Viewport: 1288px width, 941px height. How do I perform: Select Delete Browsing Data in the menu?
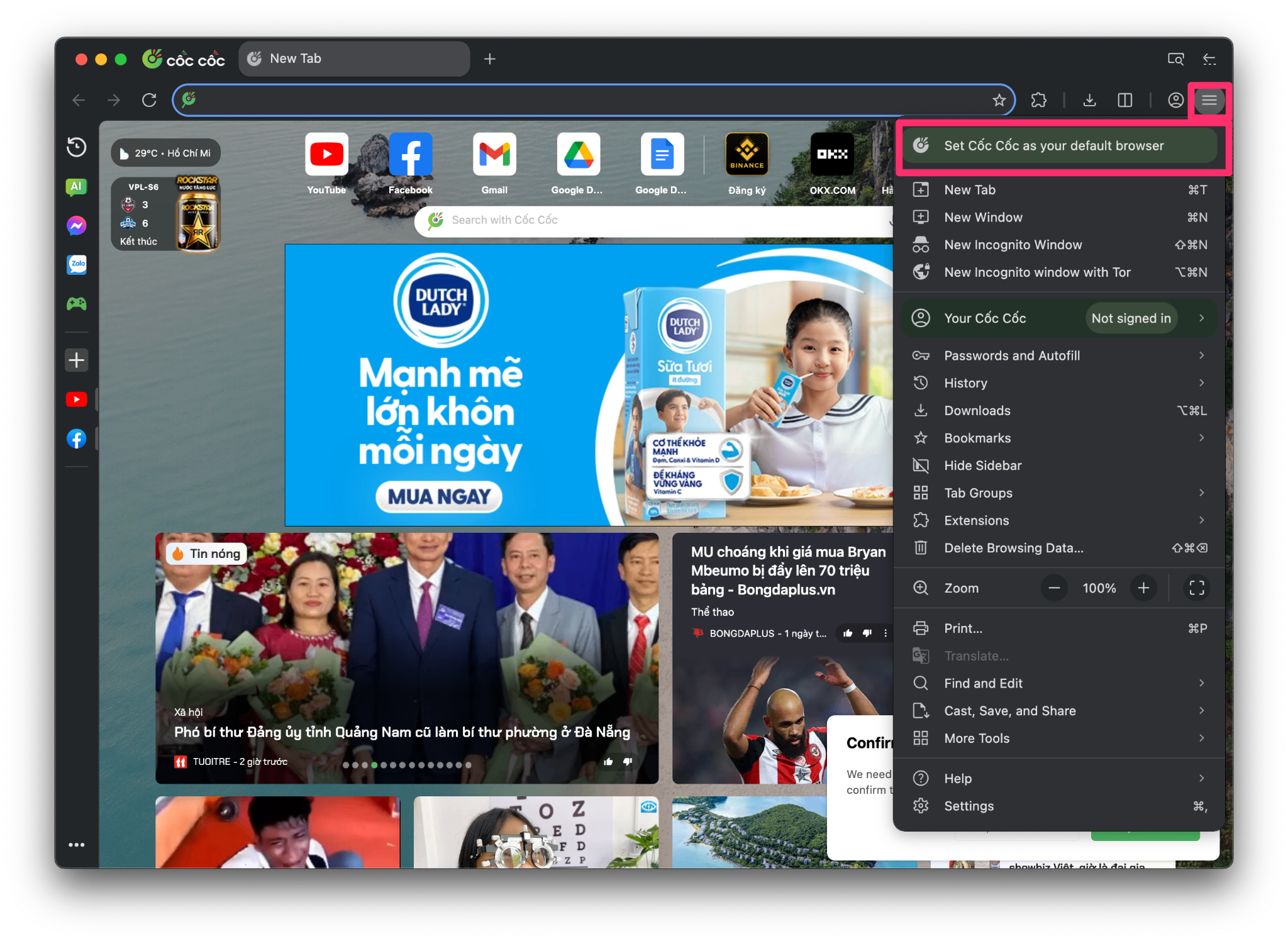click(1058, 548)
